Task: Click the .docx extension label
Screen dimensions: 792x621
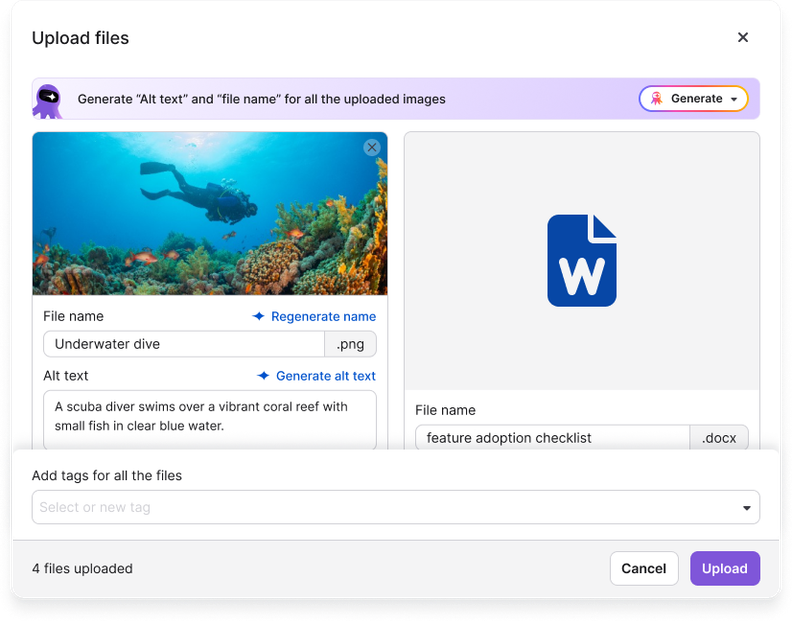Action: (719, 438)
